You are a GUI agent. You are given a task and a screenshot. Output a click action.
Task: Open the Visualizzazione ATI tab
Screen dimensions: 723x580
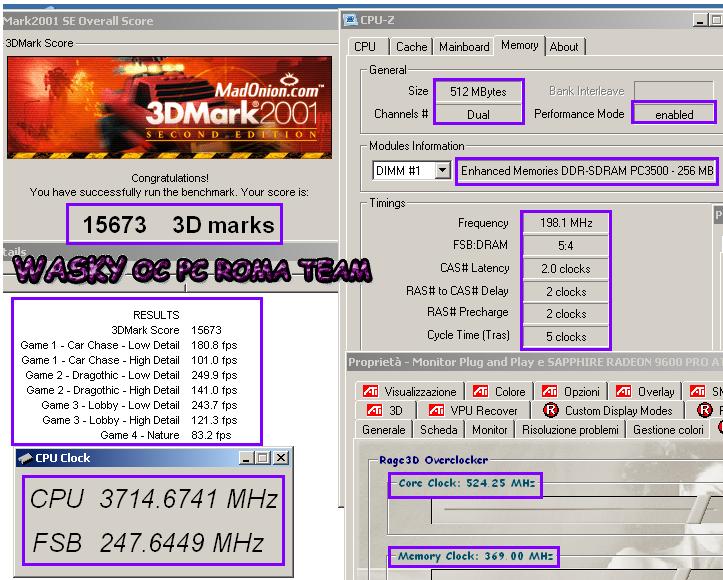[x=410, y=391]
